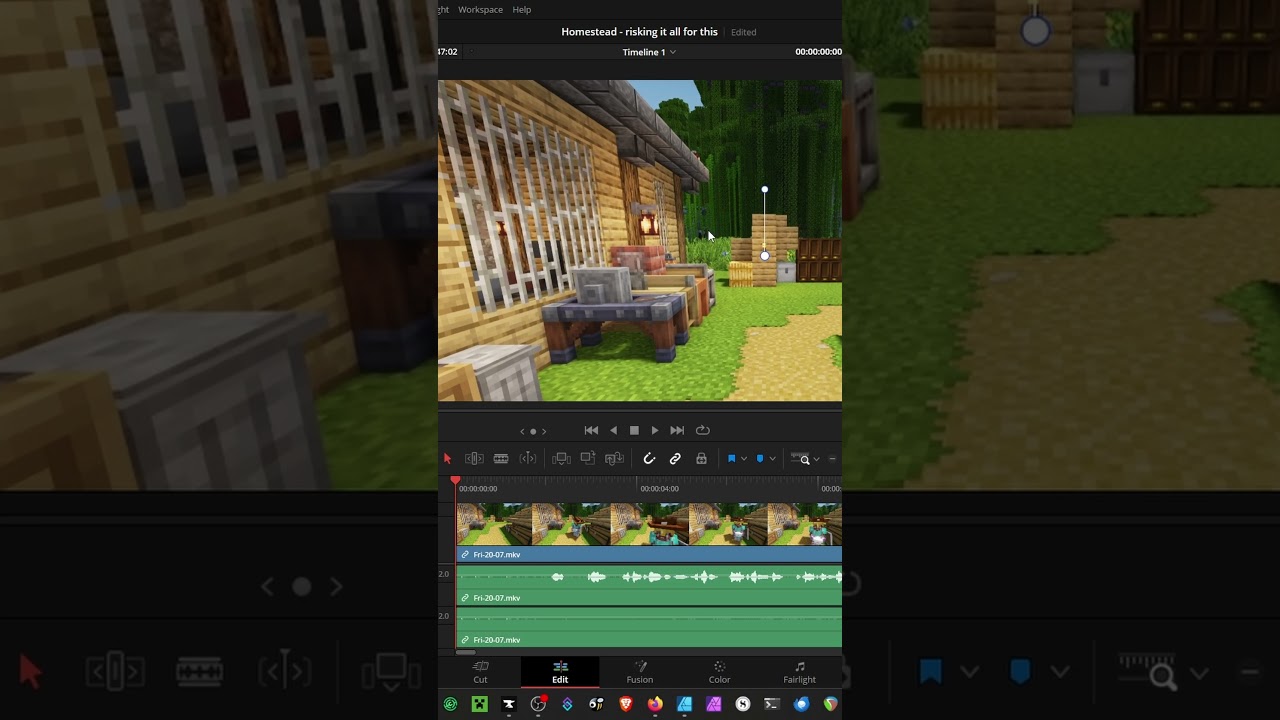
Task: Open the Timeline 1 dropdown
Action: pos(649,52)
